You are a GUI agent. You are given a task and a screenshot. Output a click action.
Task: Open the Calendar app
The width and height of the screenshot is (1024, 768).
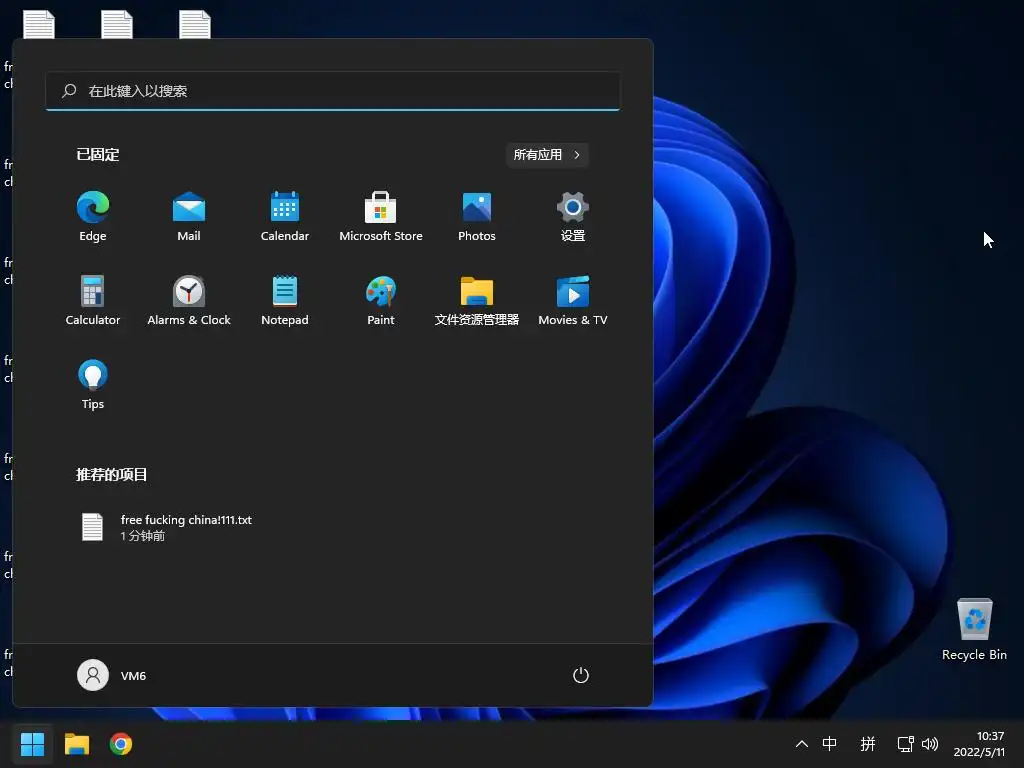[x=285, y=216]
